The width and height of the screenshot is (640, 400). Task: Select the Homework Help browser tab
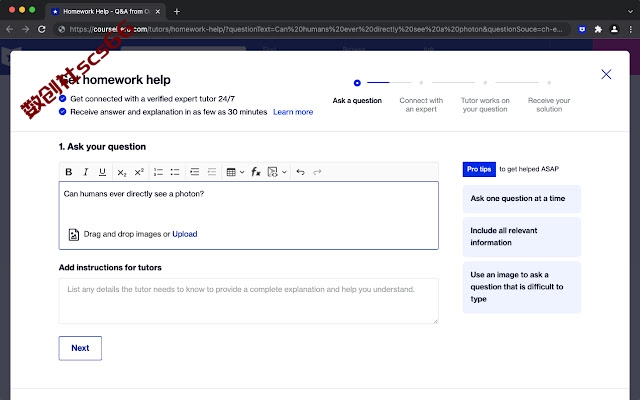tap(105, 11)
